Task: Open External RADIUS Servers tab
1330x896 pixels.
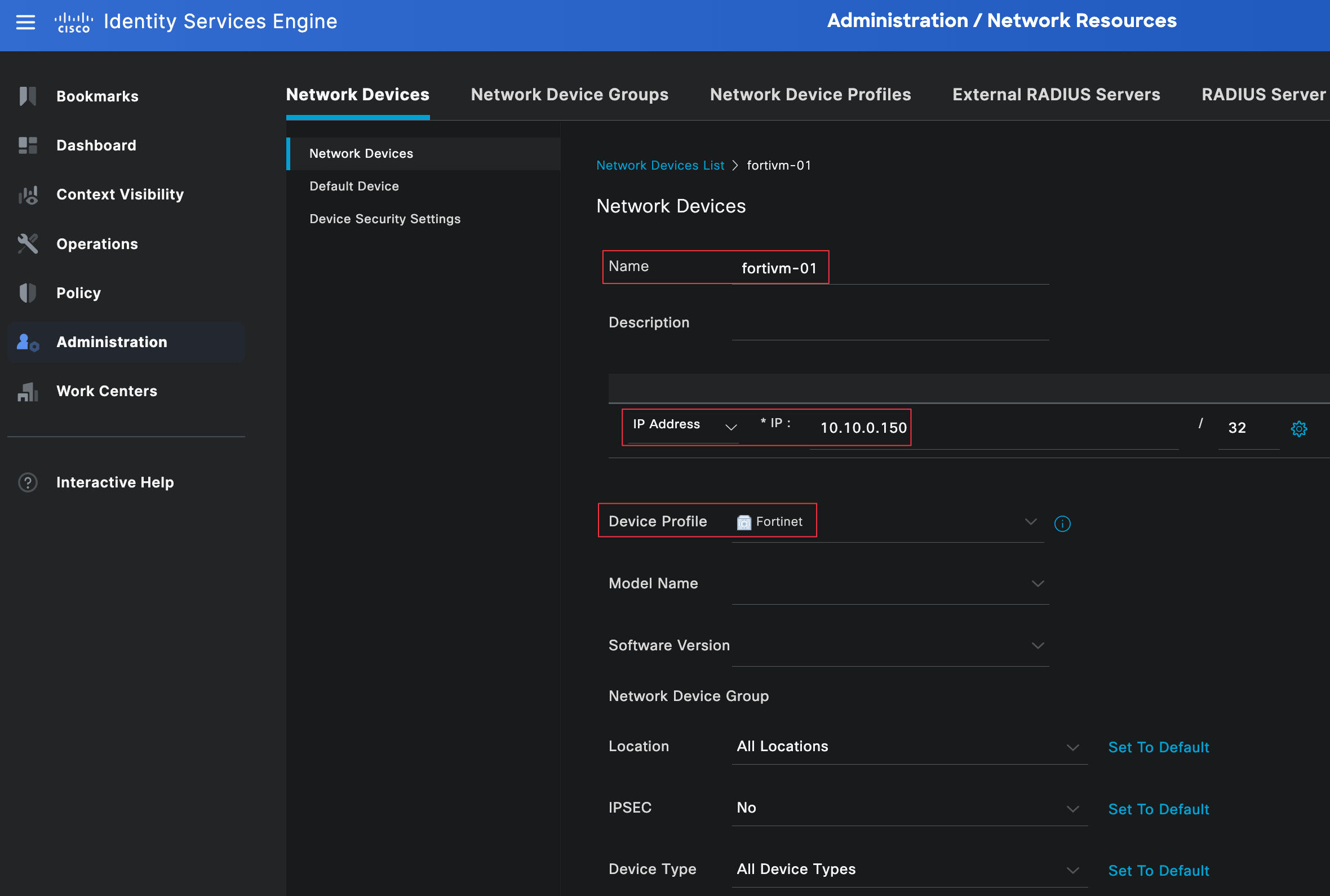Action: [x=1056, y=95]
